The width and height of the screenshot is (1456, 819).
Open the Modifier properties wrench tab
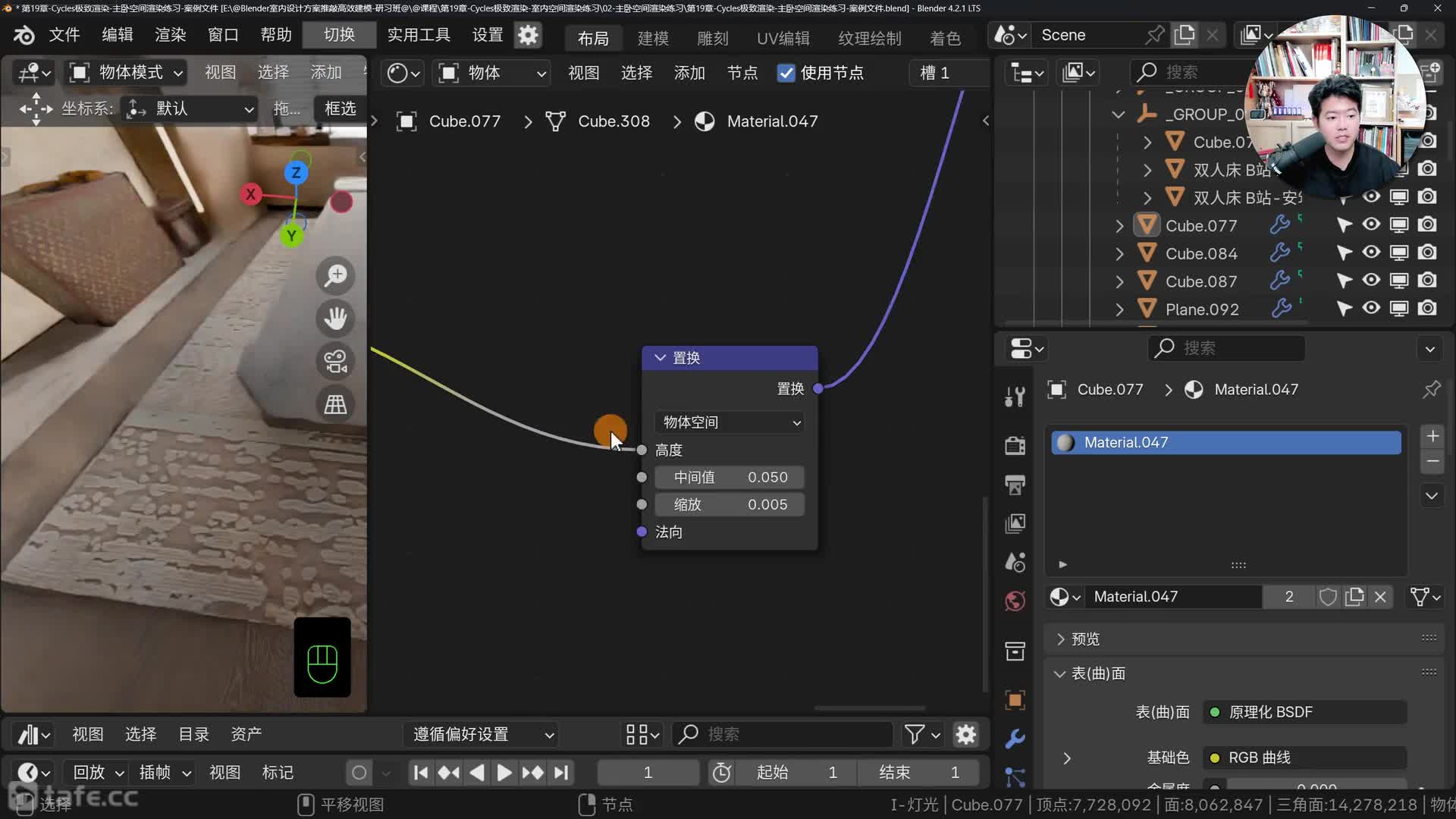[1015, 739]
